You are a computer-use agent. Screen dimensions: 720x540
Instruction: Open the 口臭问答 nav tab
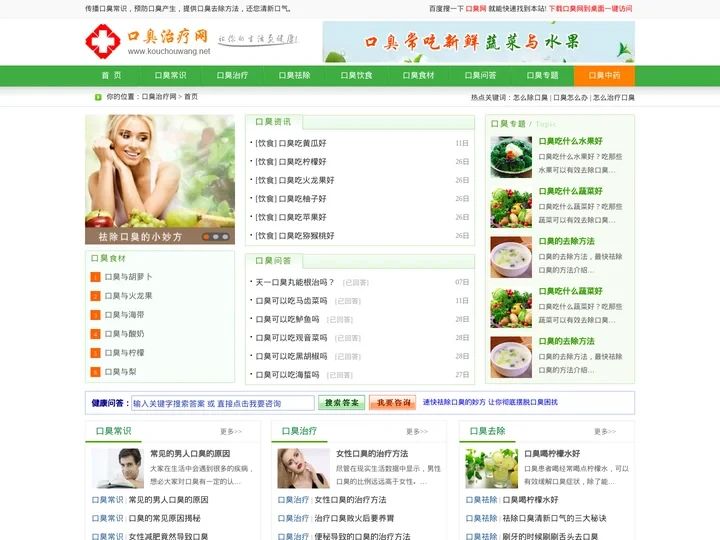click(480, 76)
